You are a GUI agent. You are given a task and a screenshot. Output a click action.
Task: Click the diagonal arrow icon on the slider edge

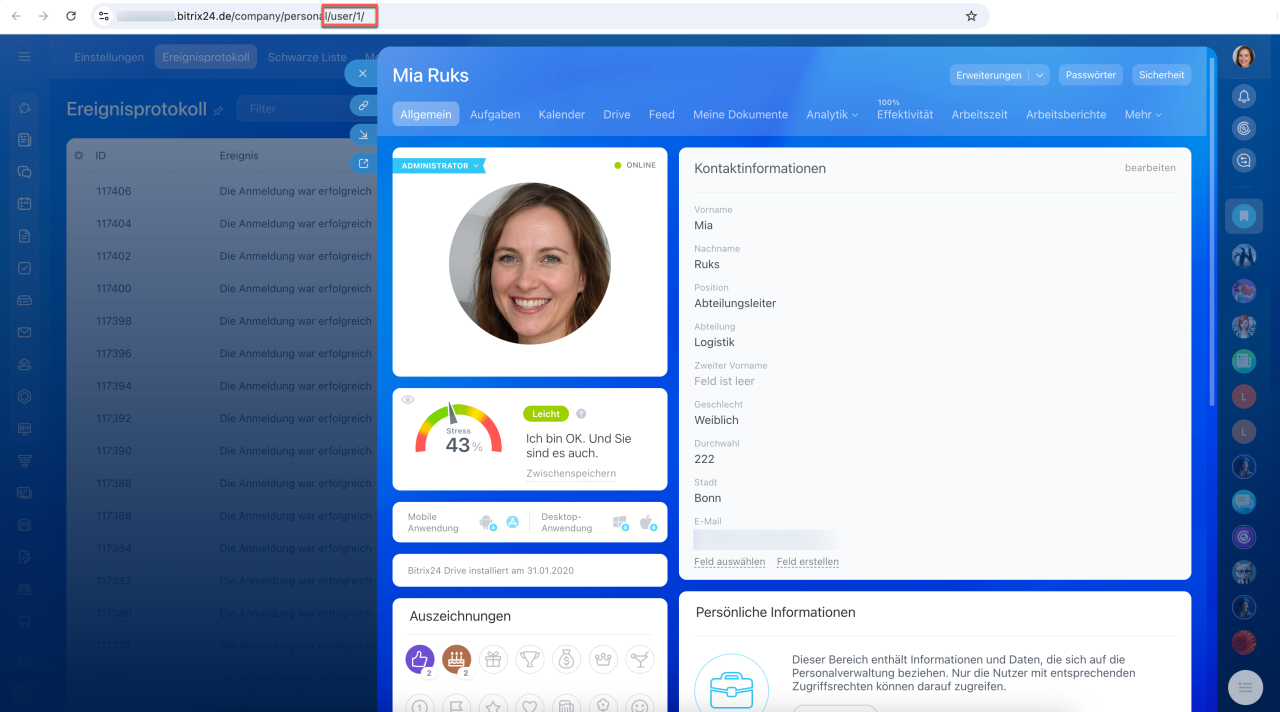363,134
